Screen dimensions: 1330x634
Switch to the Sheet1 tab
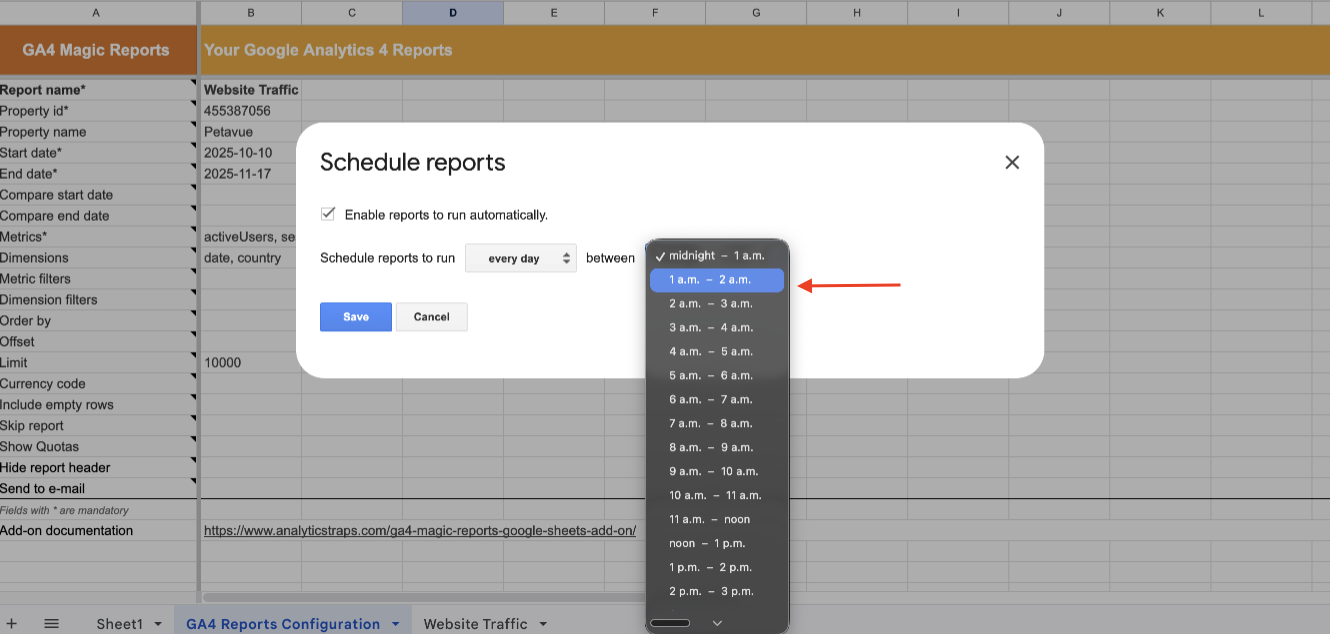(119, 624)
